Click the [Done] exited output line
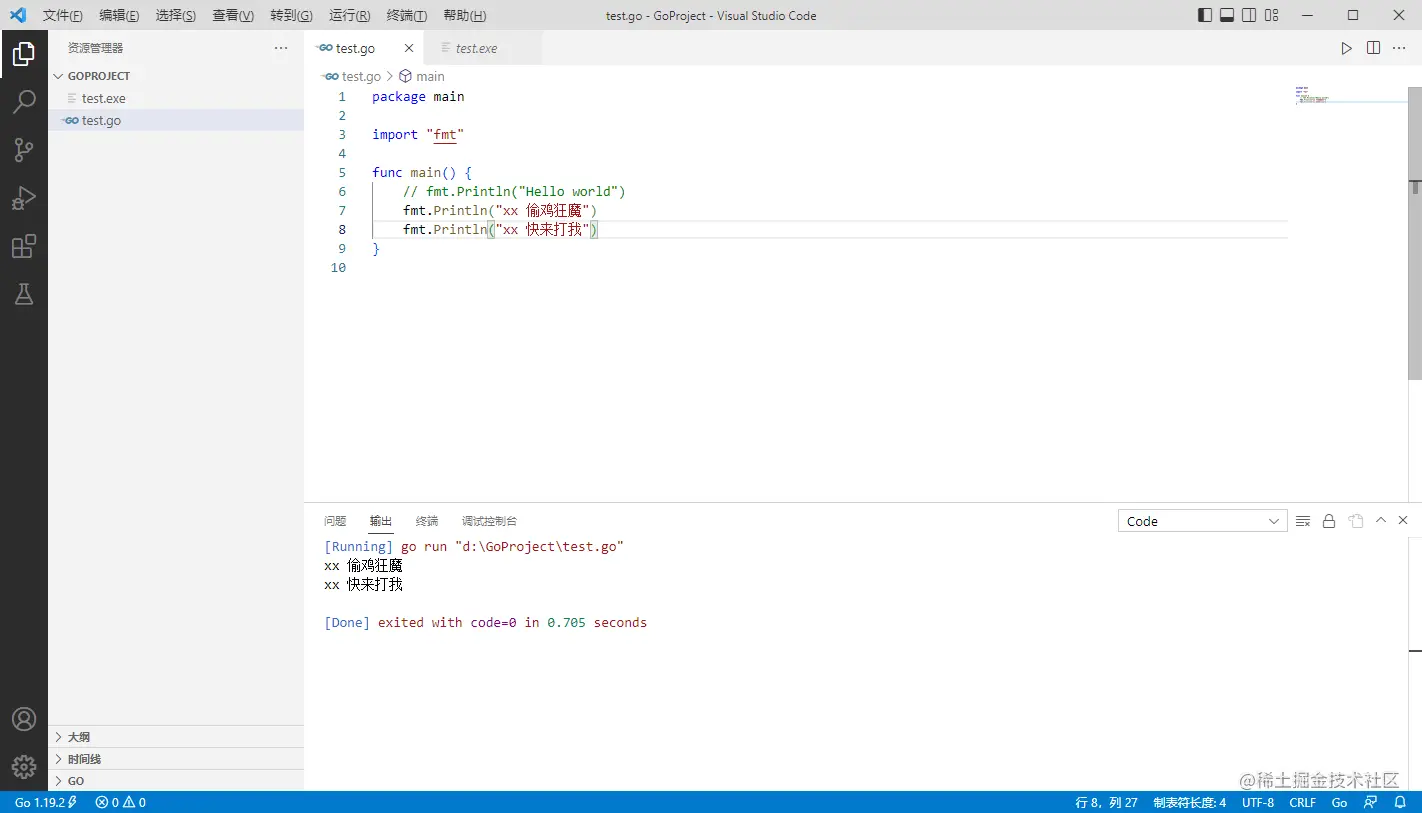 (485, 622)
